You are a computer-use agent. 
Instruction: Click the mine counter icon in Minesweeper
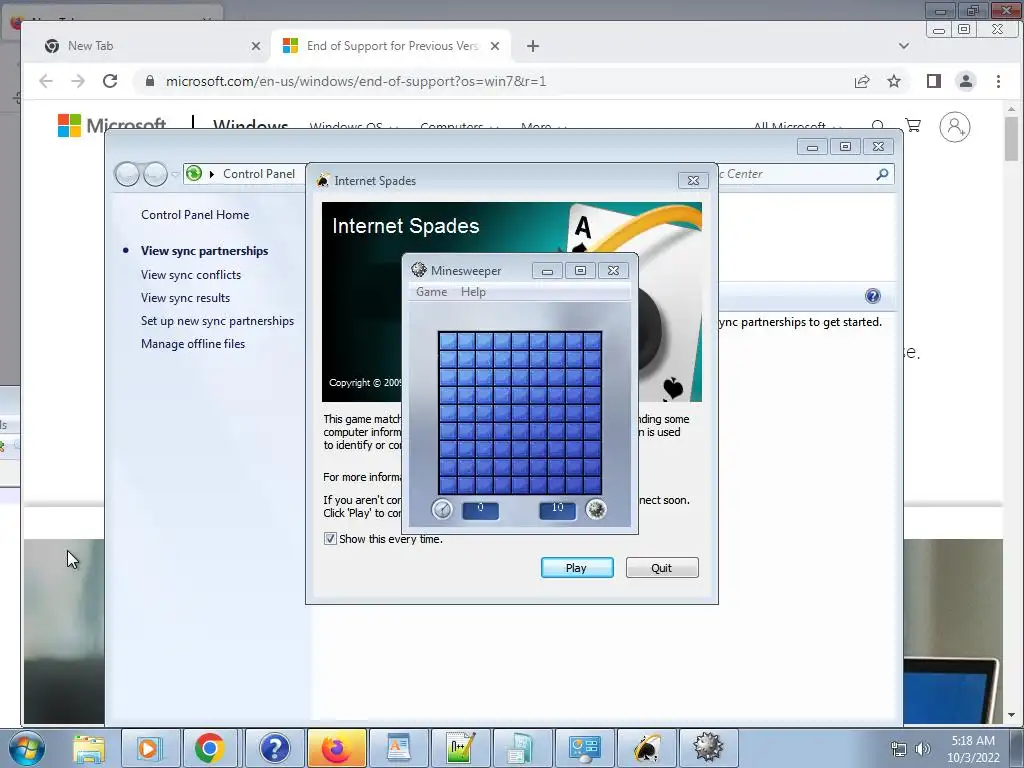[x=596, y=509]
